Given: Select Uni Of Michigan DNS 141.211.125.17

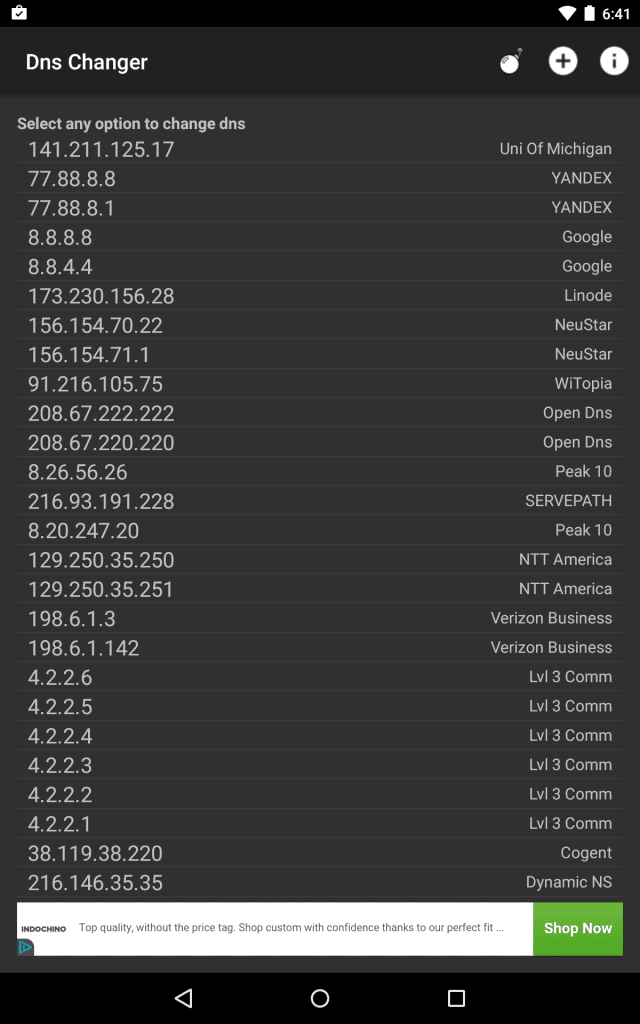Looking at the screenshot, I should (320, 148).
